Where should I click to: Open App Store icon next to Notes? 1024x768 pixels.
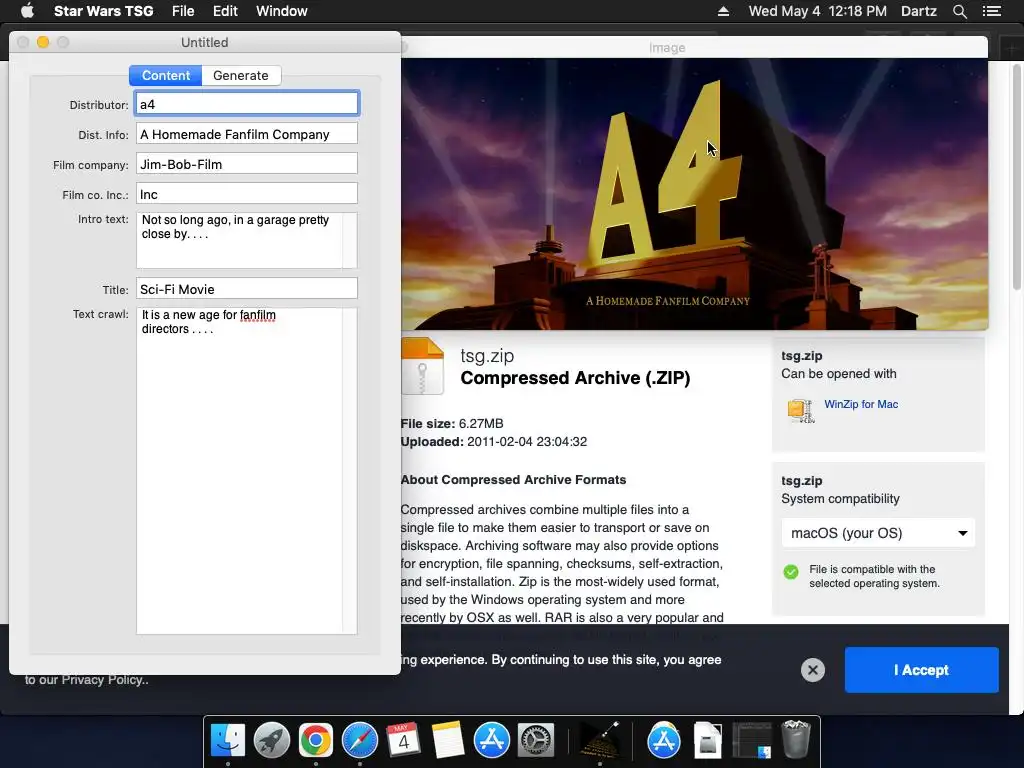tap(491, 741)
